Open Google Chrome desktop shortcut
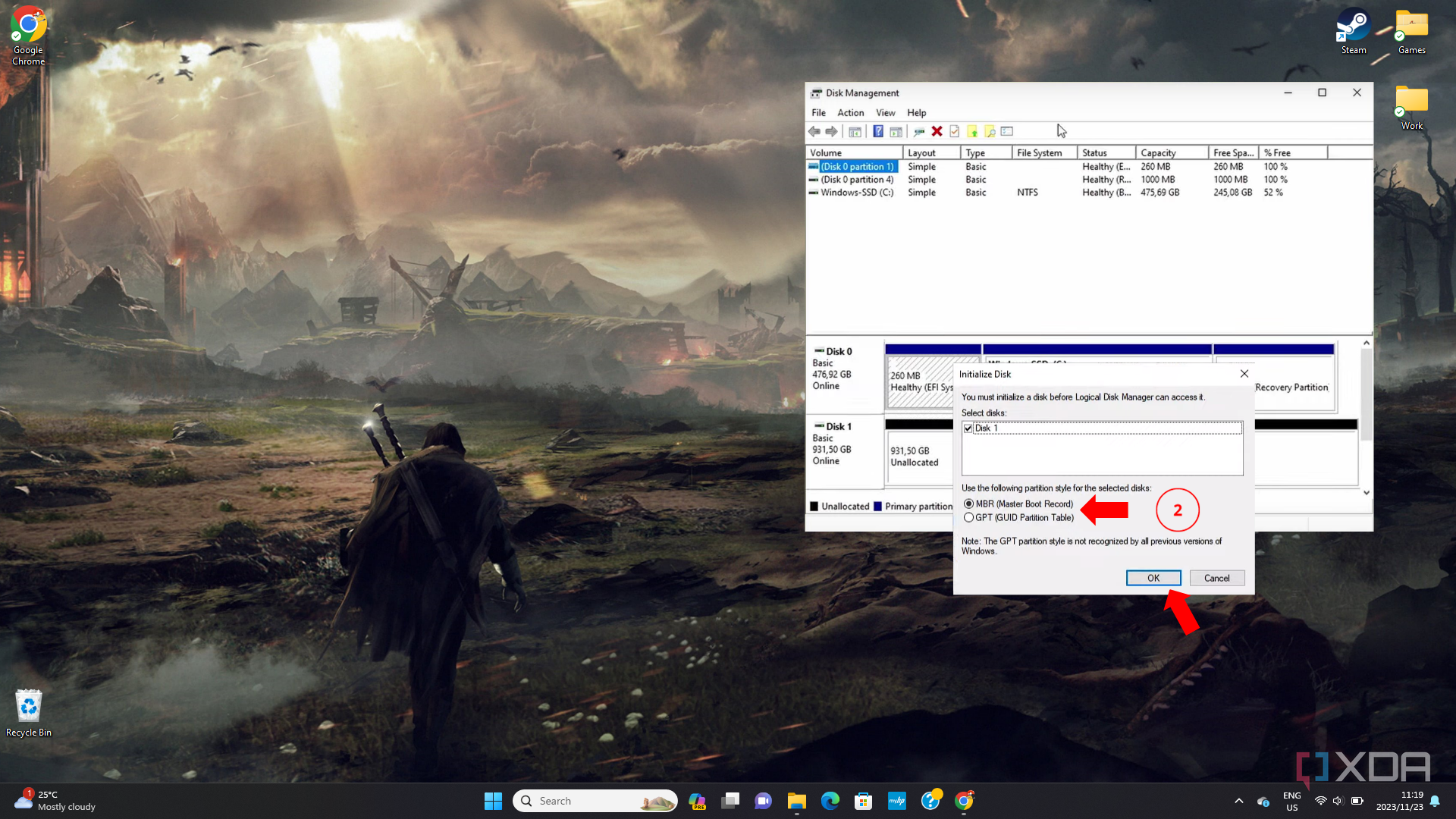The width and height of the screenshot is (1456, 819). (28, 36)
